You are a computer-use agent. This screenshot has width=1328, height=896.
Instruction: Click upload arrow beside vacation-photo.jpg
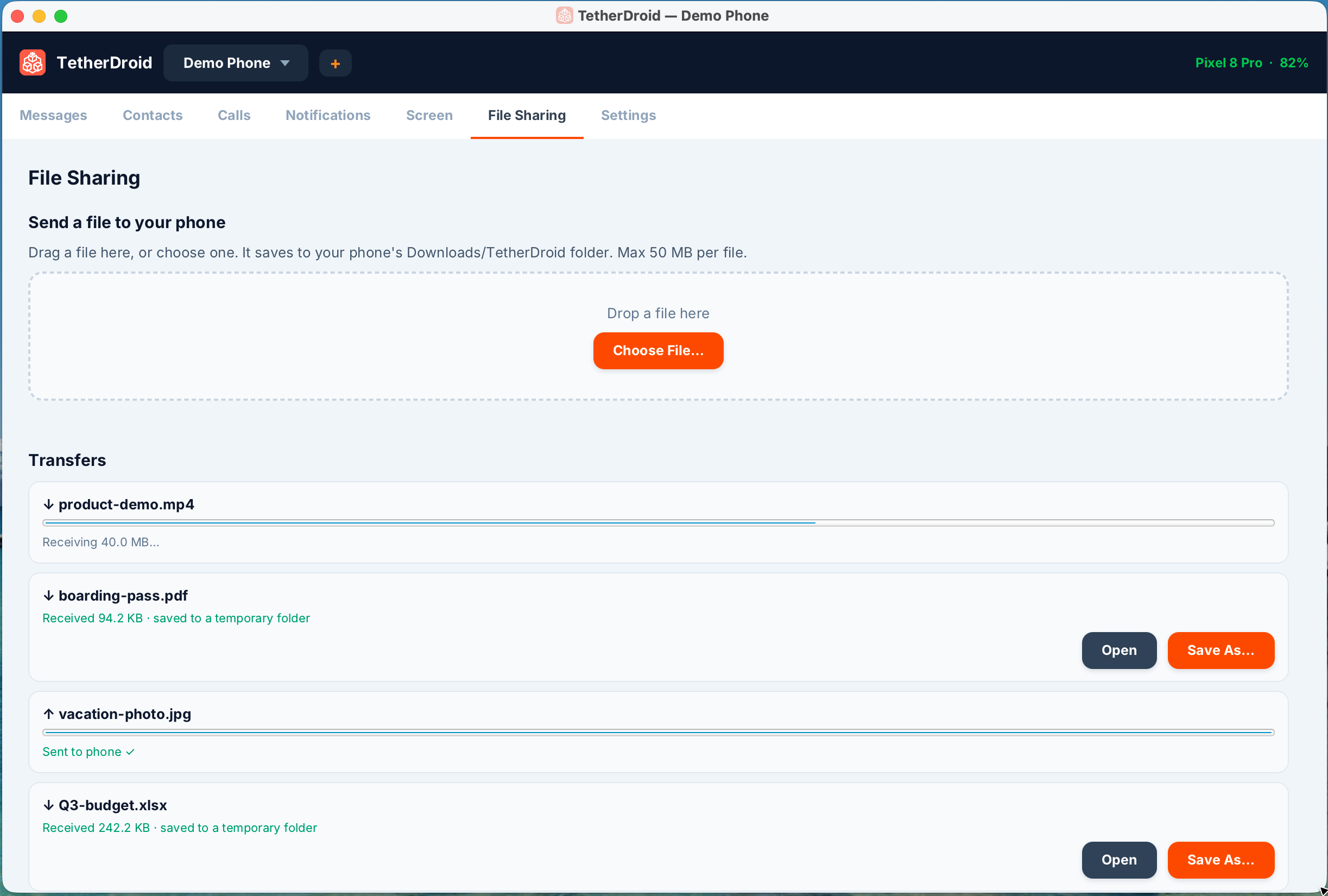(x=48, y=714)
